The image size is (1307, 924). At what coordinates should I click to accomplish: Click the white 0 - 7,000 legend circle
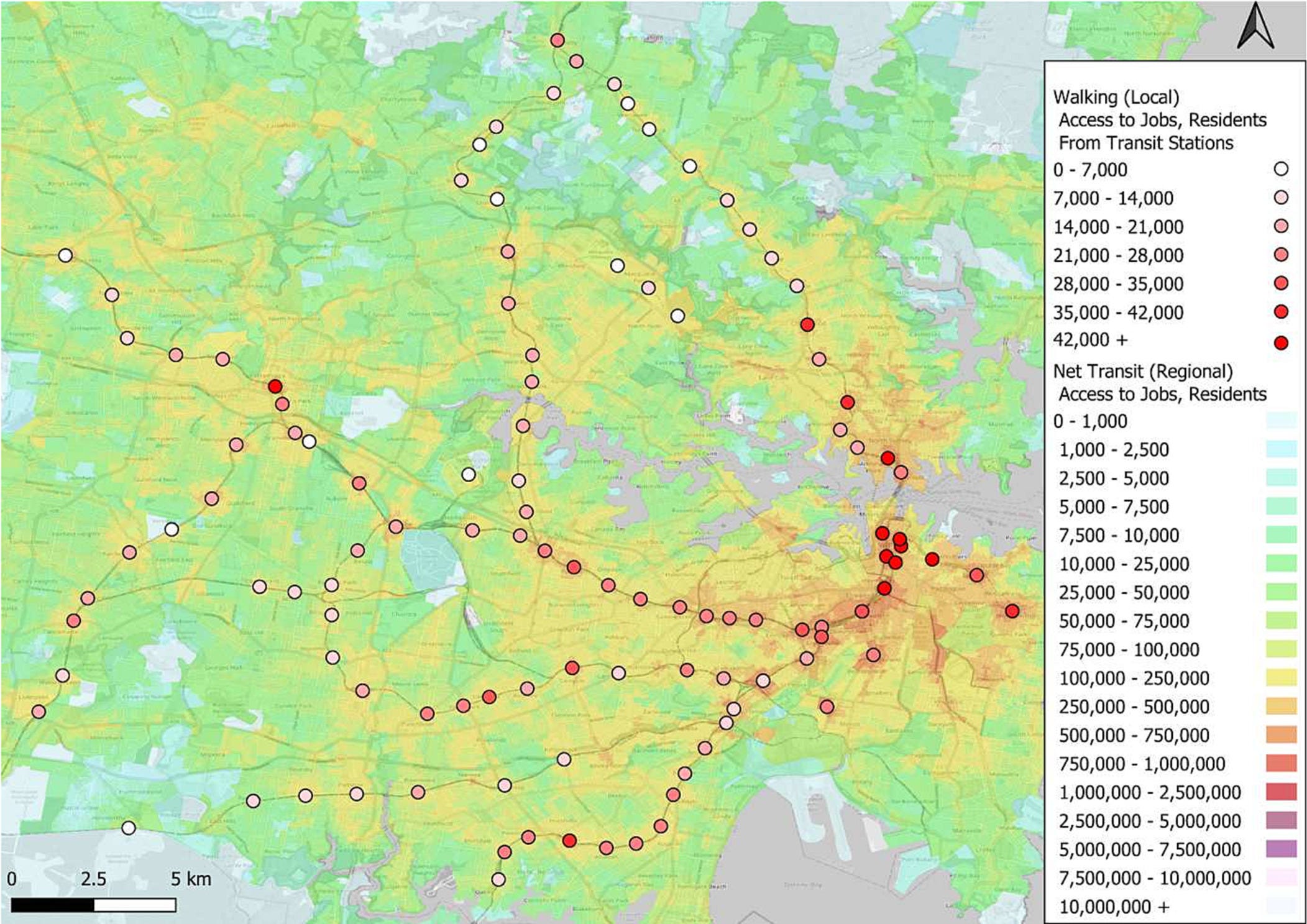click(1280, 169)
